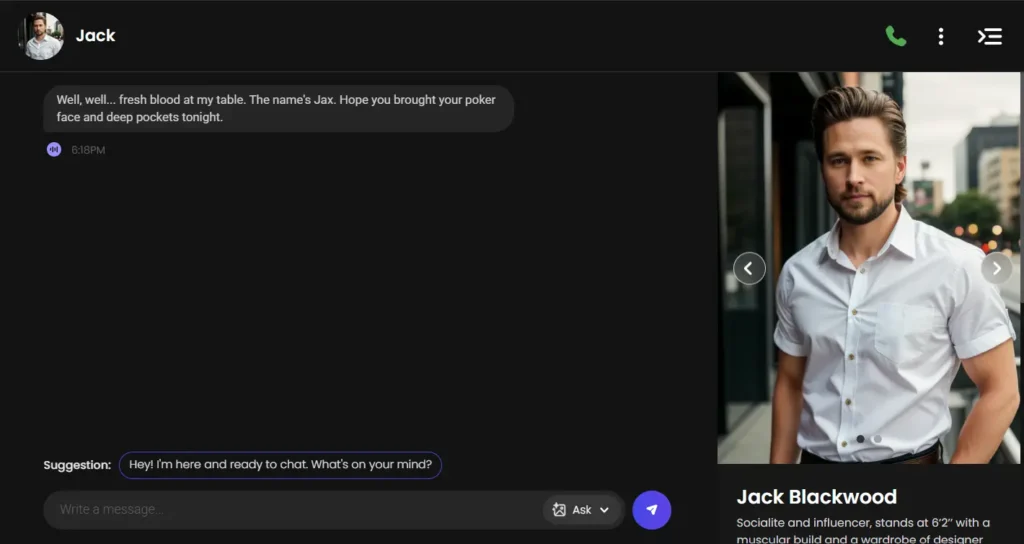
Task: Select the second photo carousel dot
Action: (x=877, y=439)
